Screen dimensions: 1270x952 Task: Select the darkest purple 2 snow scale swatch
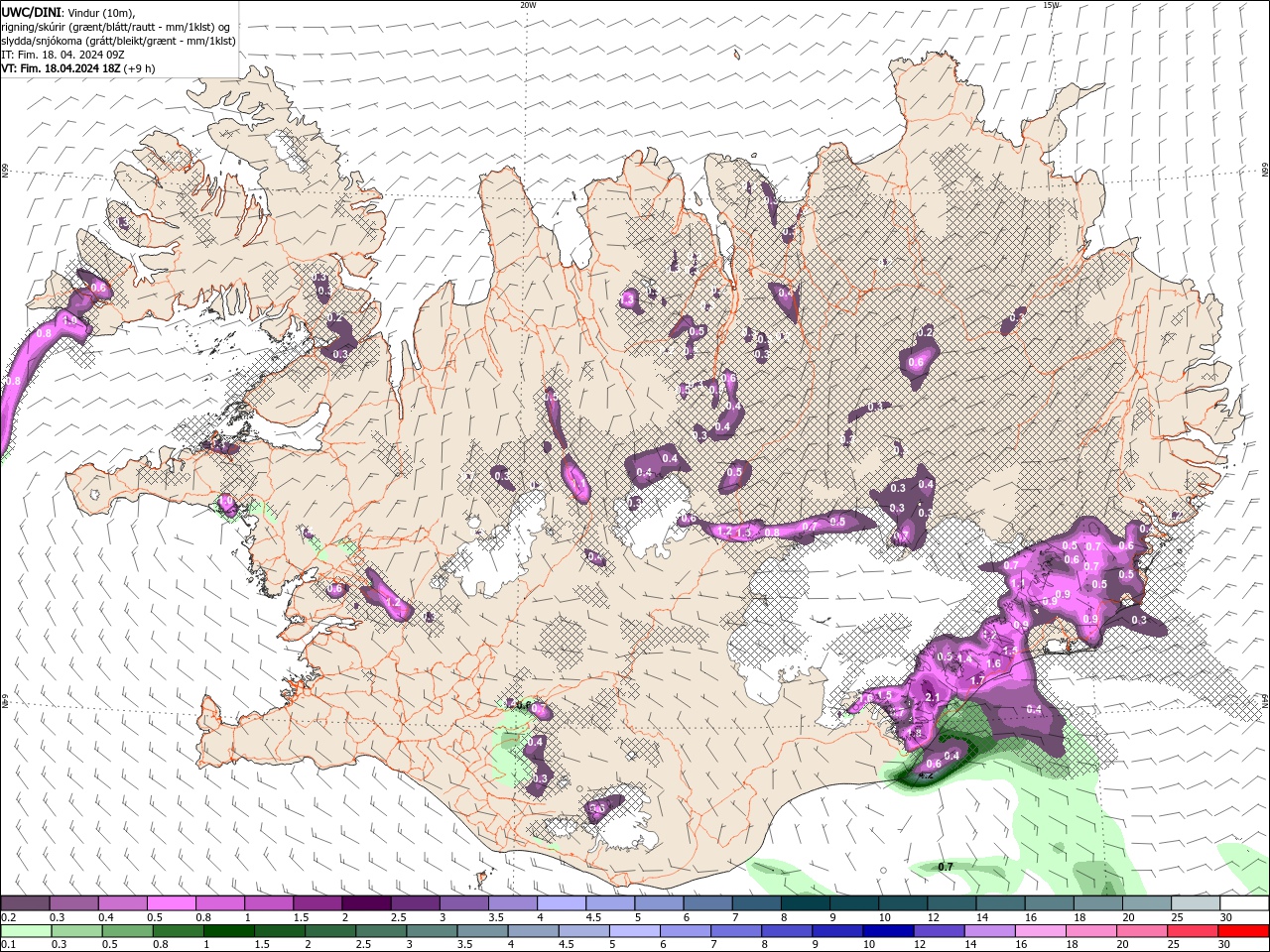[365, 903]
